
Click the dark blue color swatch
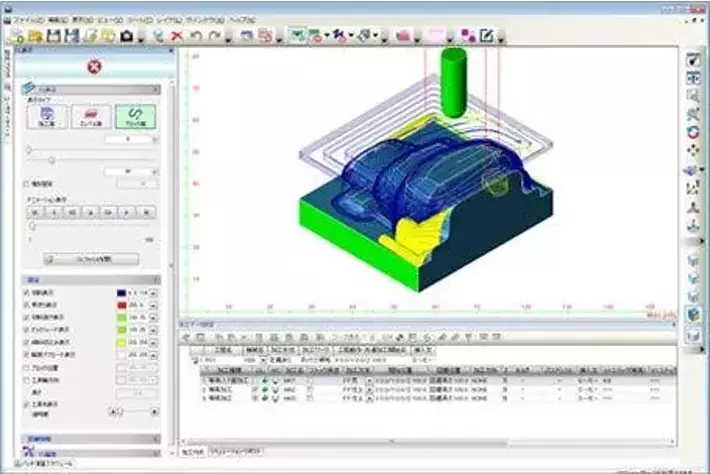[121, 294]
